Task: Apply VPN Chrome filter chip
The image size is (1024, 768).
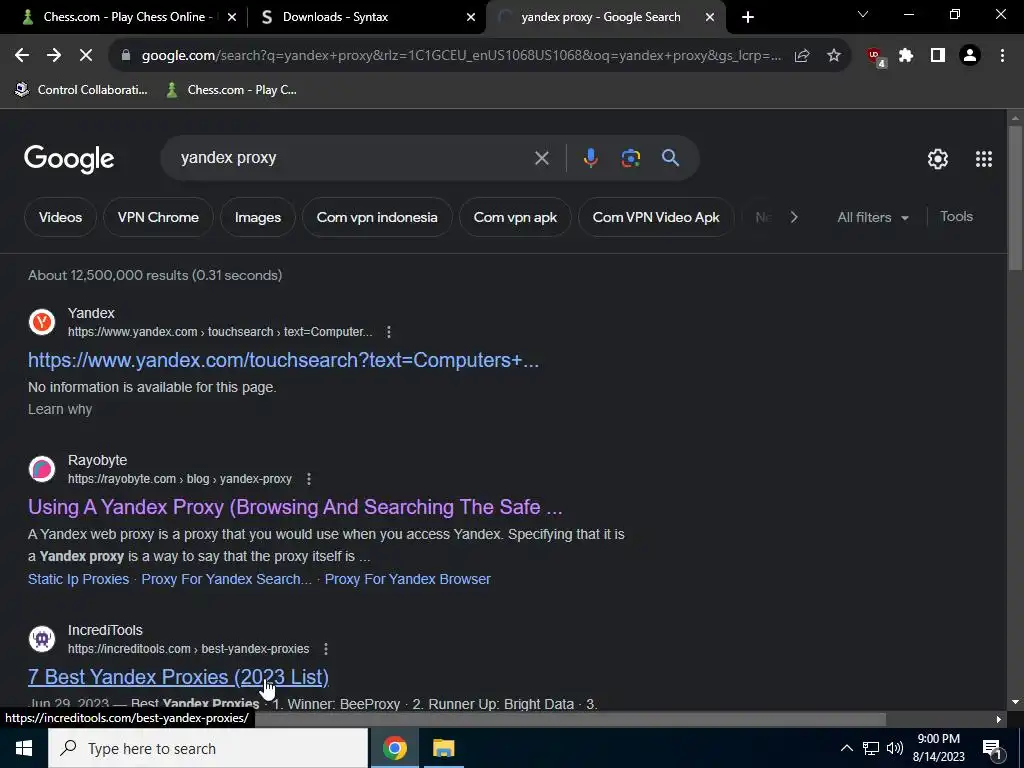Action: [158, 217]
